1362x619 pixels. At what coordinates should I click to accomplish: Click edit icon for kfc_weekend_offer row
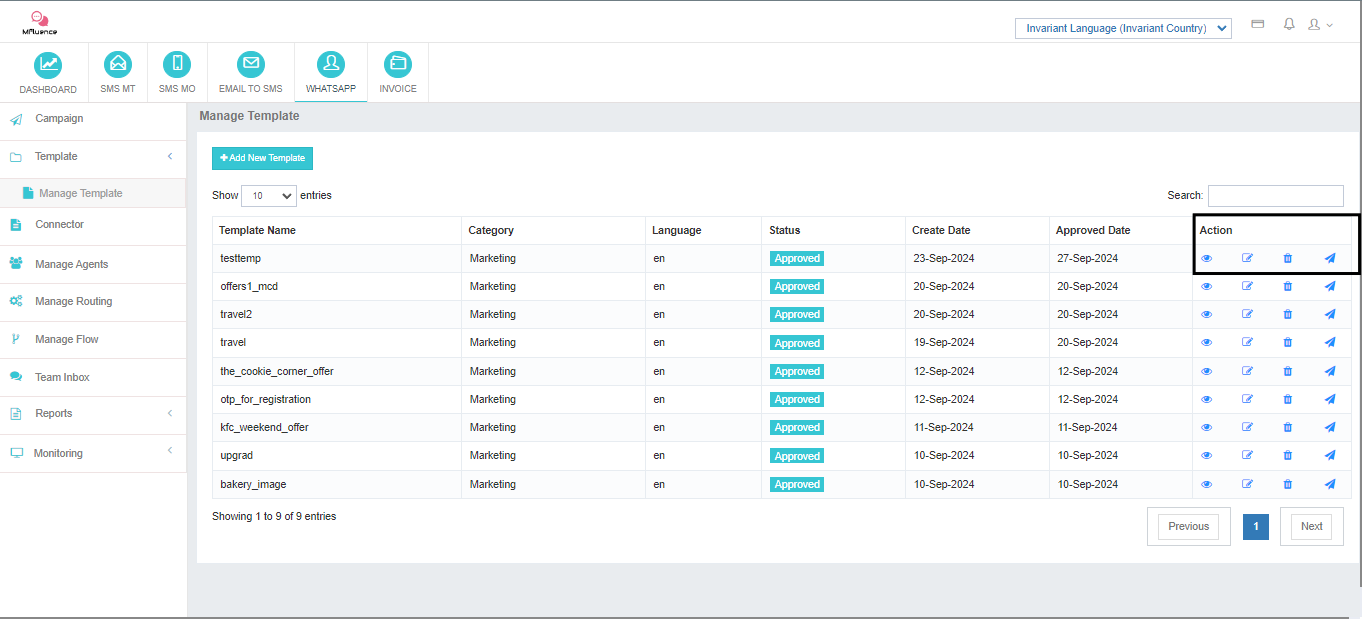1247,427
